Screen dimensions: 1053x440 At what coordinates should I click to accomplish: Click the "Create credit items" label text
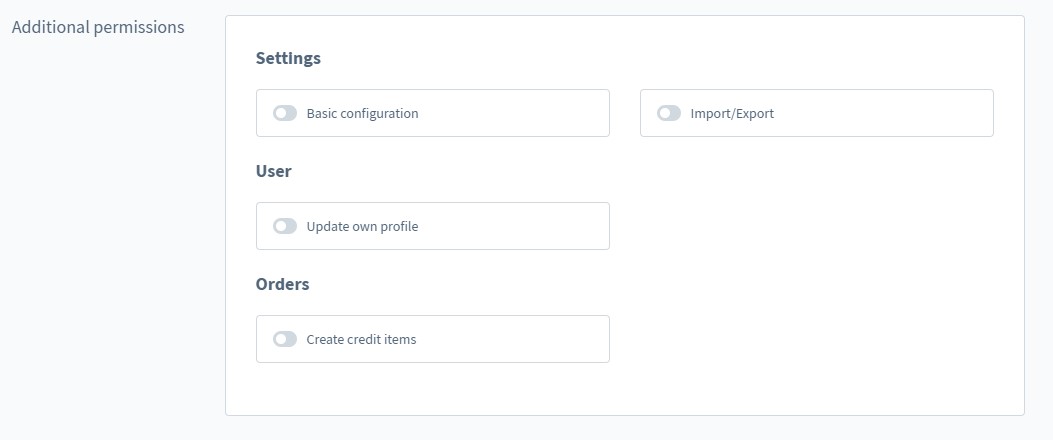361,340
